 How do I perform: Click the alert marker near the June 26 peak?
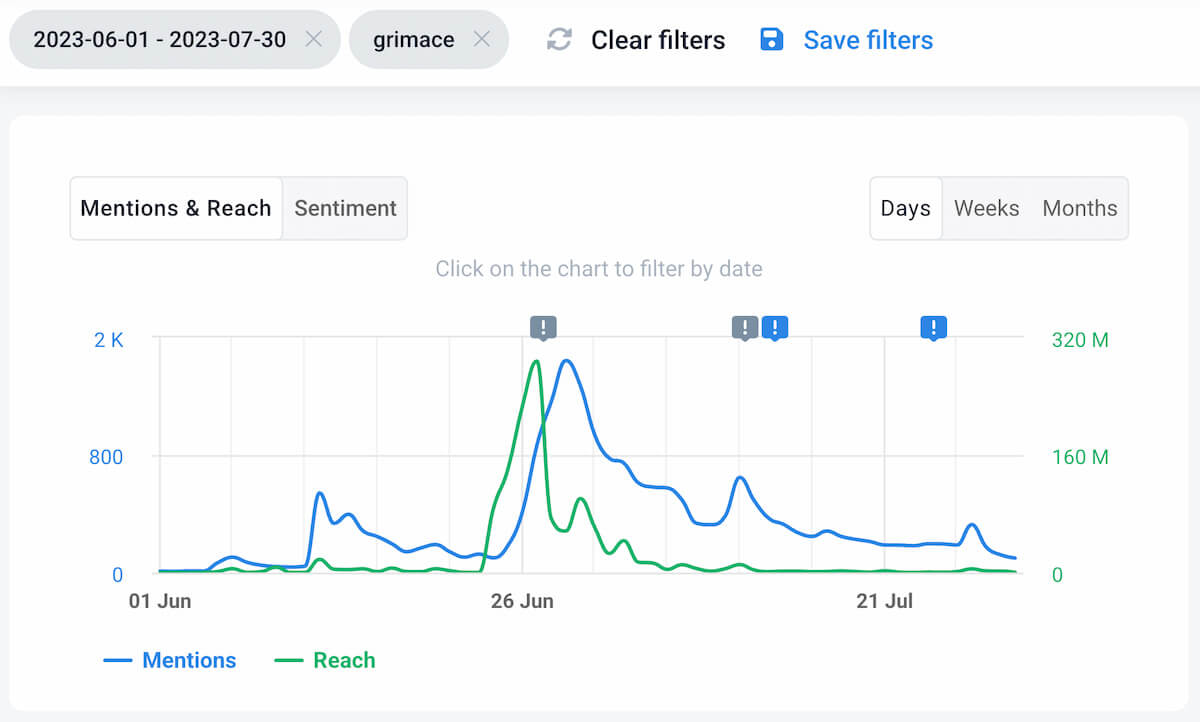point(543,327)
